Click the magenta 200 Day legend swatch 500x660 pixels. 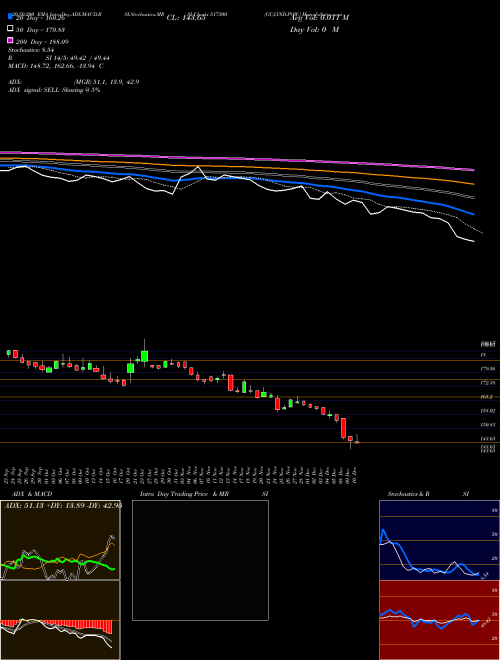[x=10, y=41]
